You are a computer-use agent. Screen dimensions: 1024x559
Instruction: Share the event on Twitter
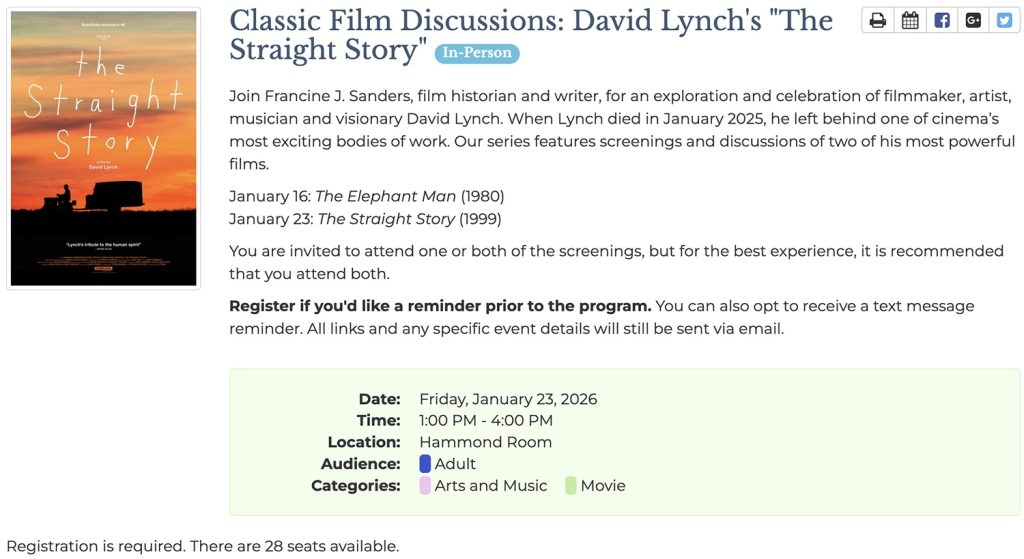point(1005,20)
